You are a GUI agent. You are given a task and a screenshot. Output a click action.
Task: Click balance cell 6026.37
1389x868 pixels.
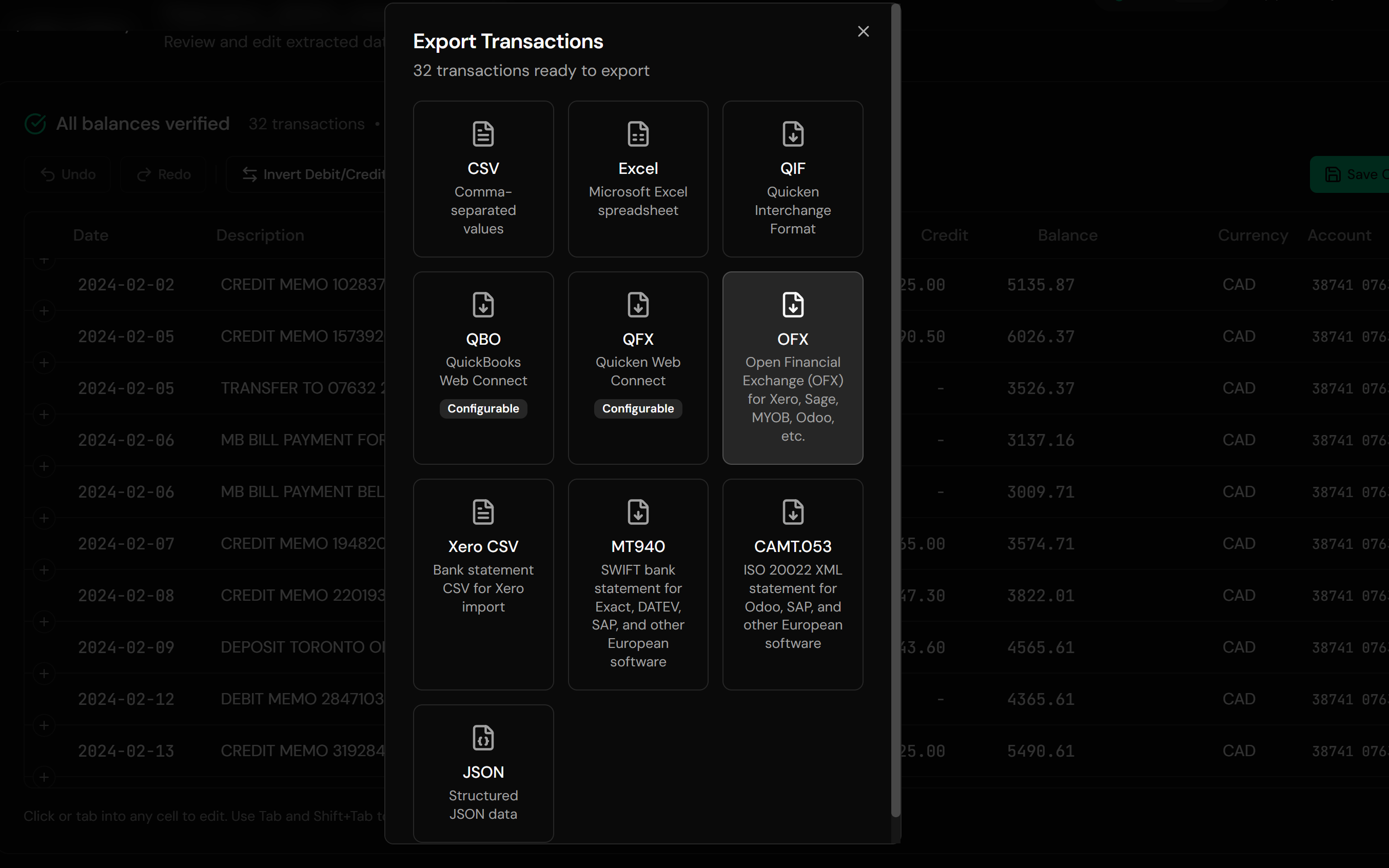click(1041, 337)
